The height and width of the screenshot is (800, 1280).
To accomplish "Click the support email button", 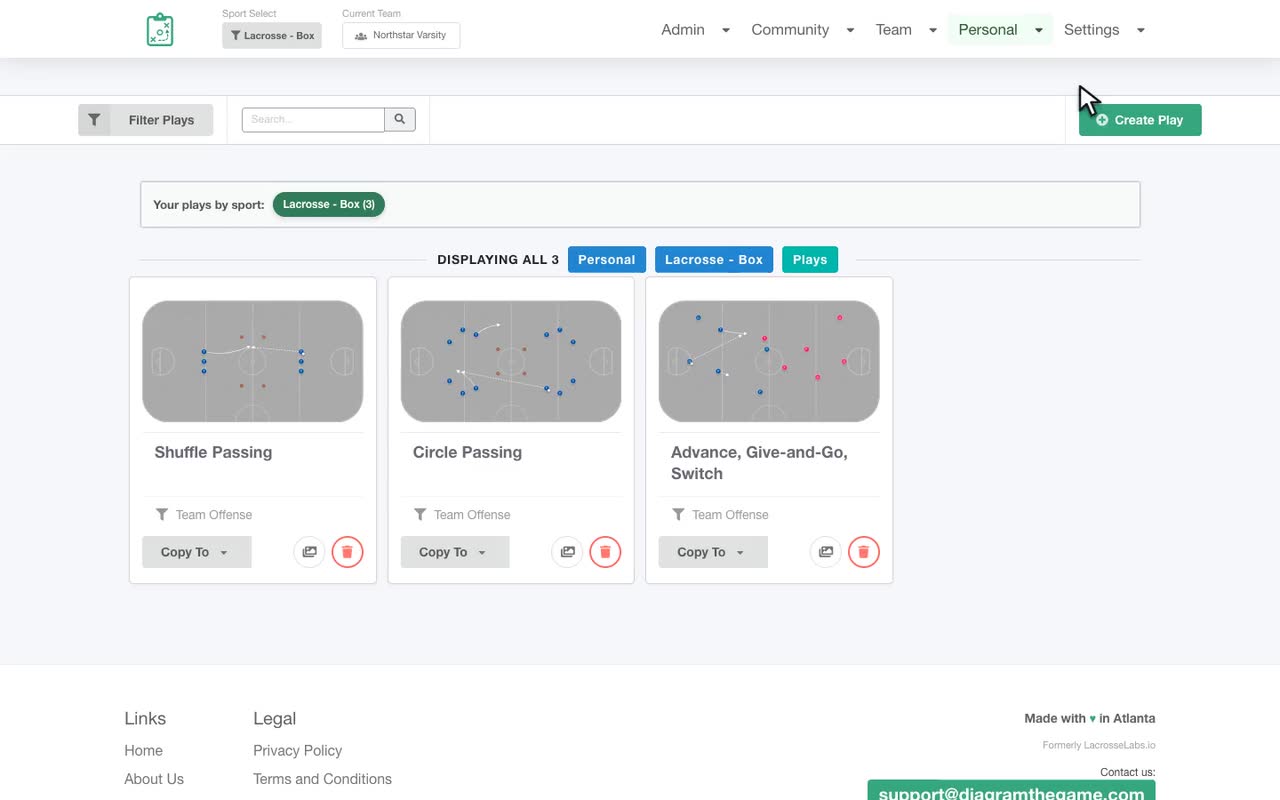I will coord(1011,790).
